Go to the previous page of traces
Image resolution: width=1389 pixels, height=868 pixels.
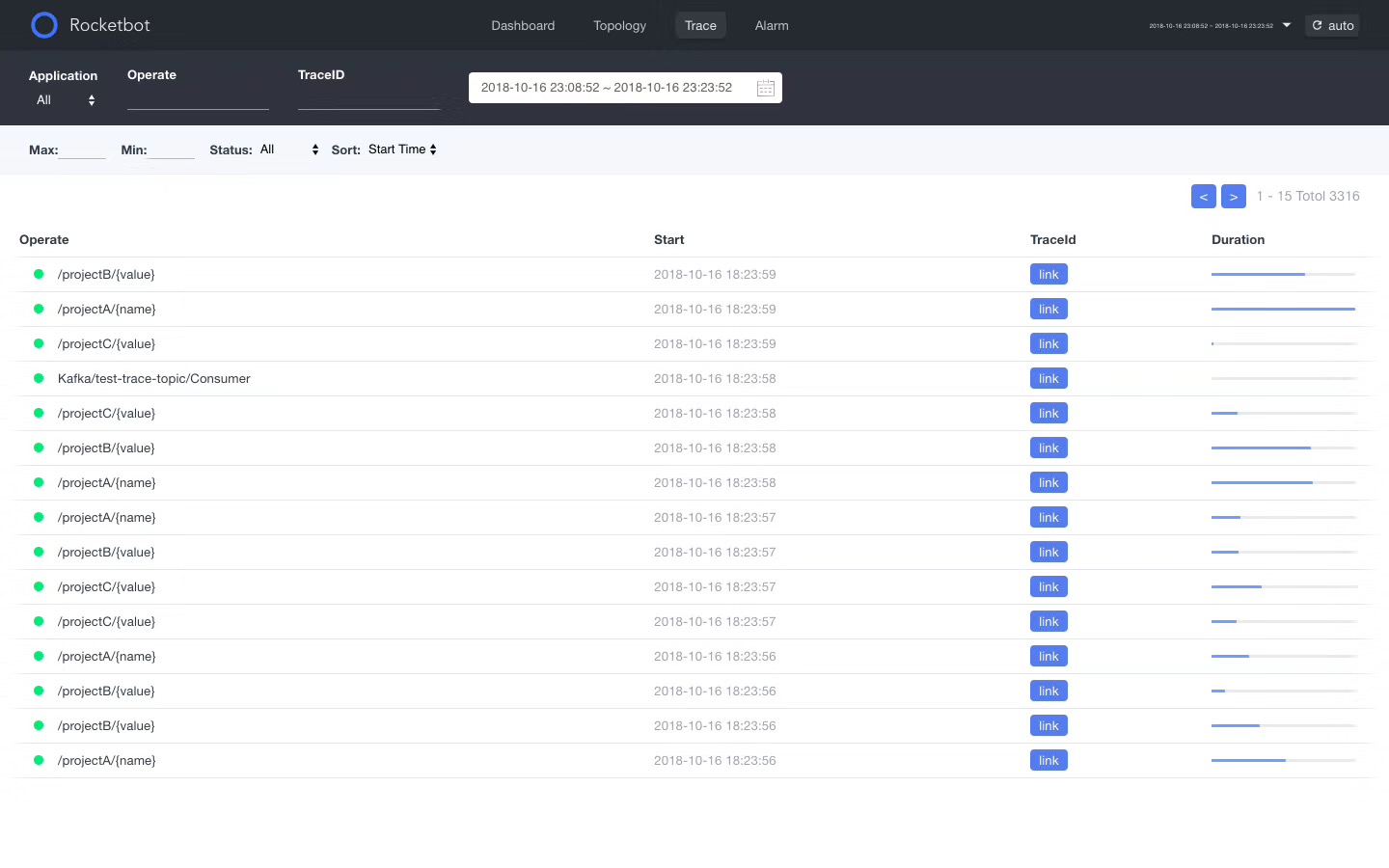click(x=1204, y=197)
